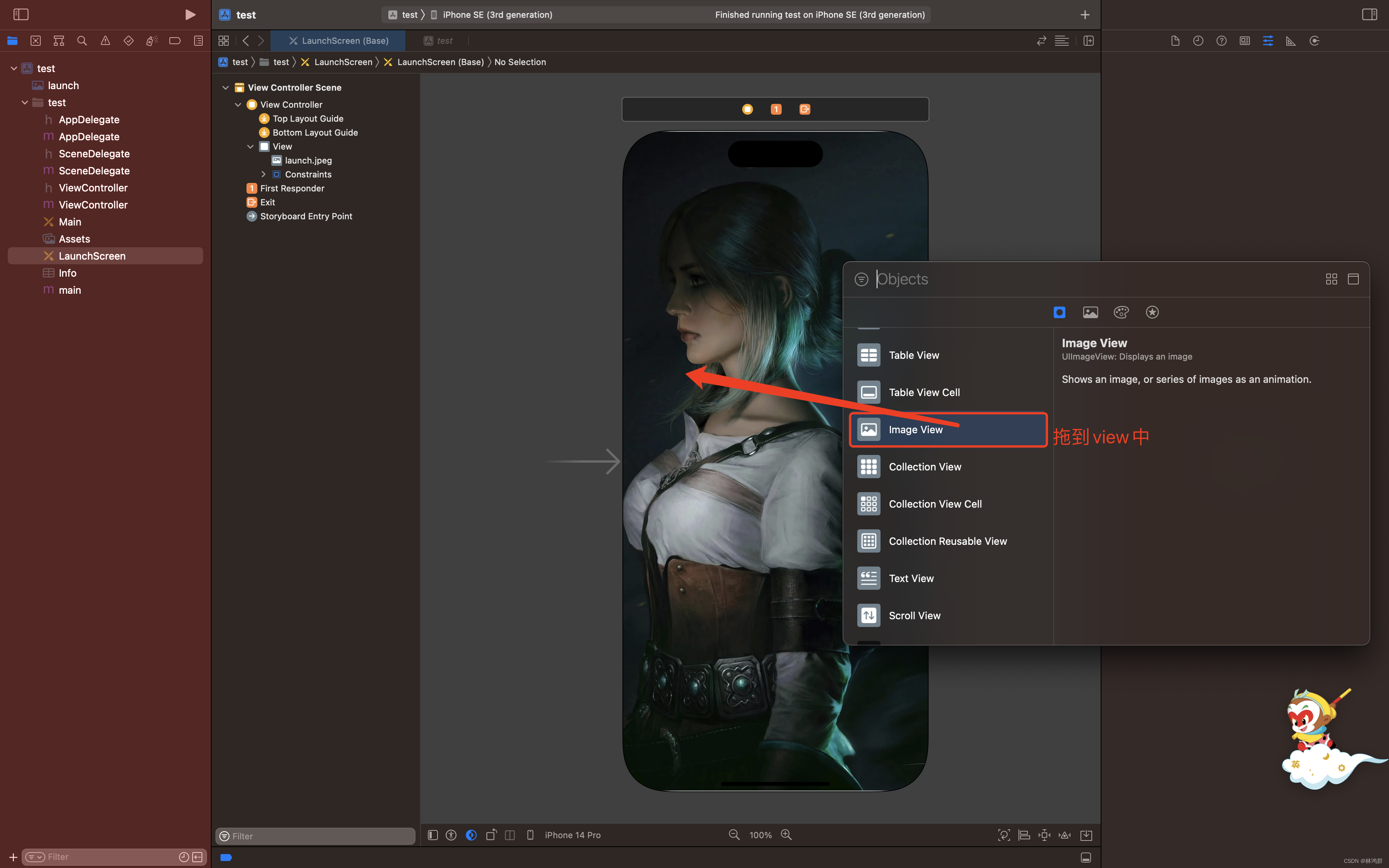This screenshot has width=1389, height=868.
Task: Open the Source Control navigator
Action: pyautogui.click(x=36, y=41)
